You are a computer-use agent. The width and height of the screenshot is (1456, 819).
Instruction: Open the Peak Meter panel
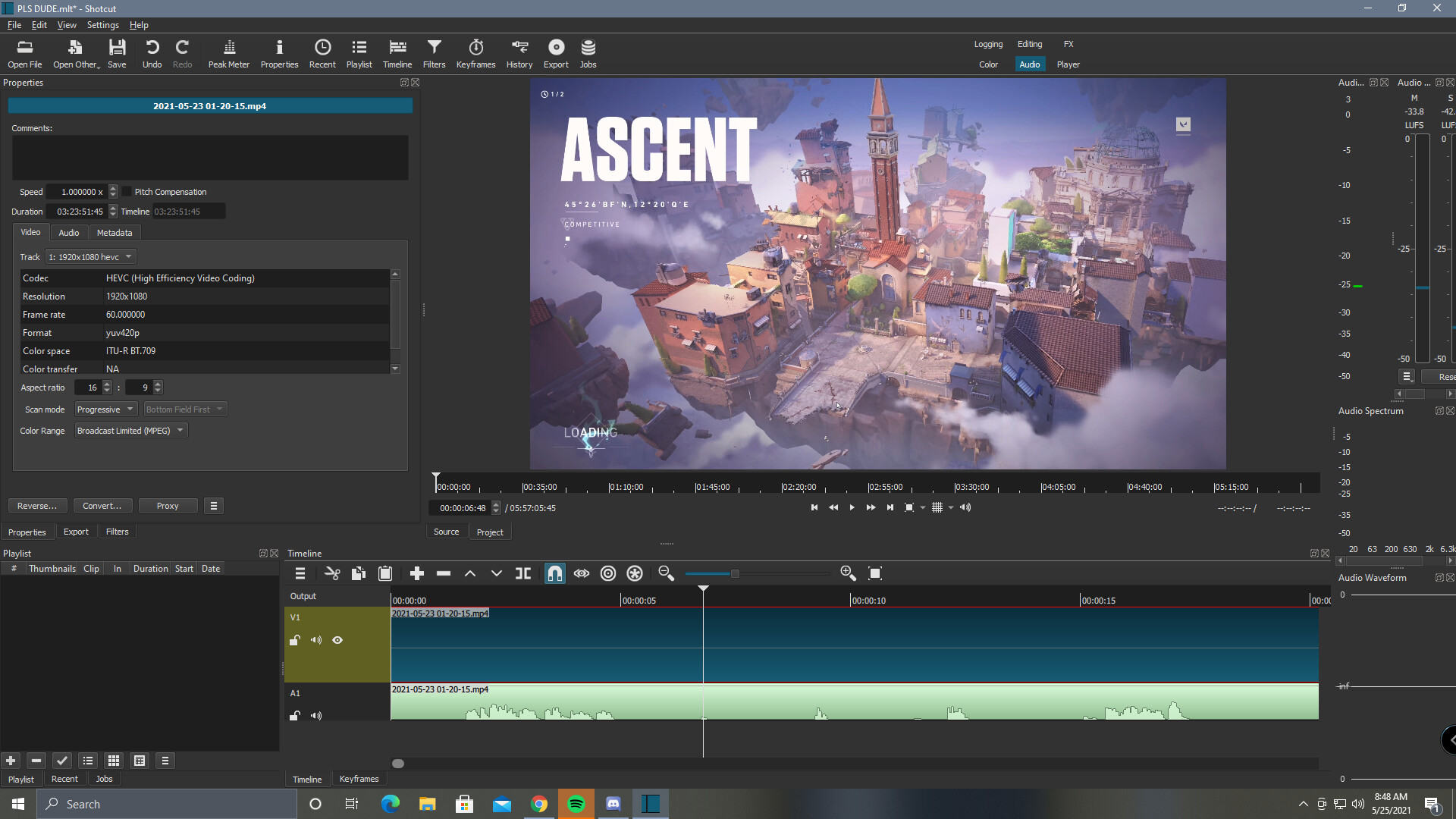[x=229, y=54]
